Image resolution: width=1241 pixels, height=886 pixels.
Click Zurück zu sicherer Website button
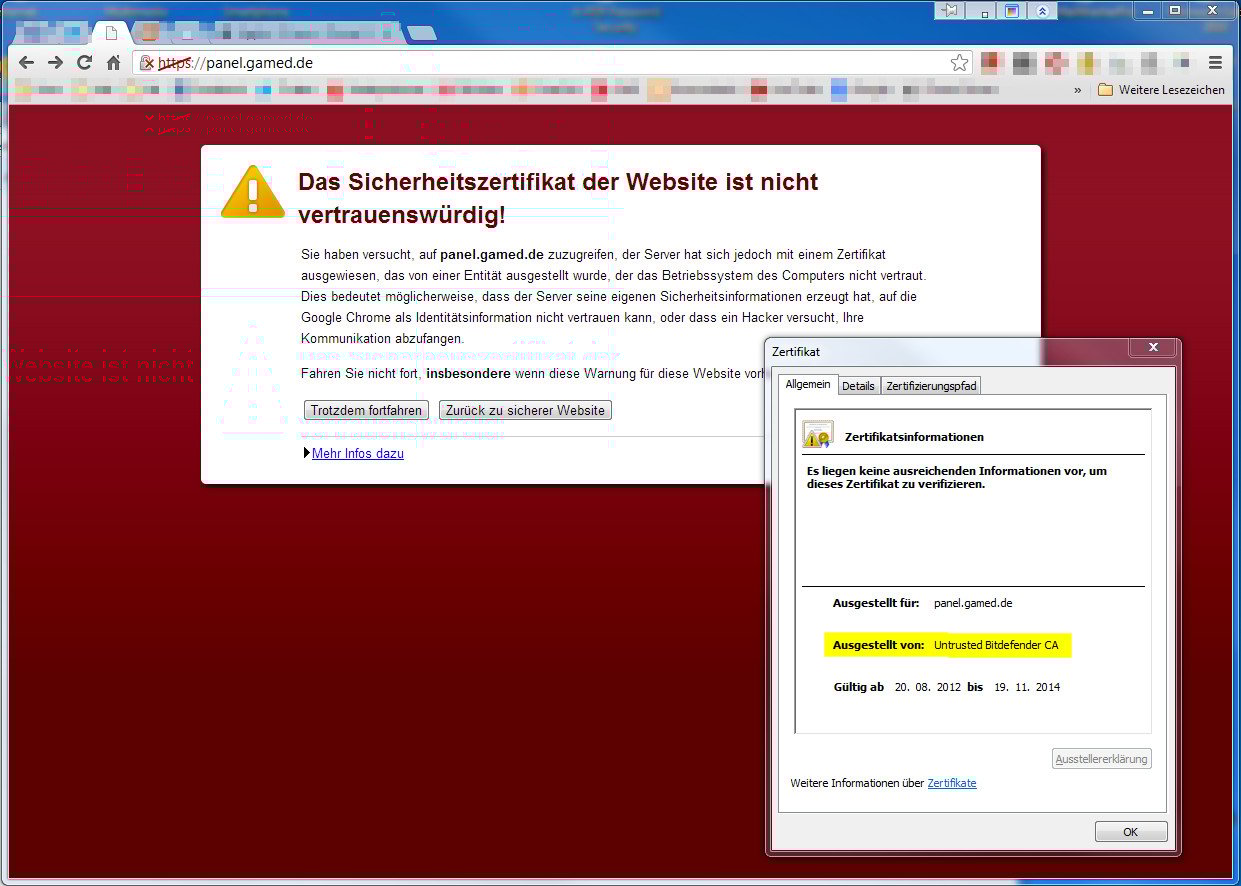(525, 410)
